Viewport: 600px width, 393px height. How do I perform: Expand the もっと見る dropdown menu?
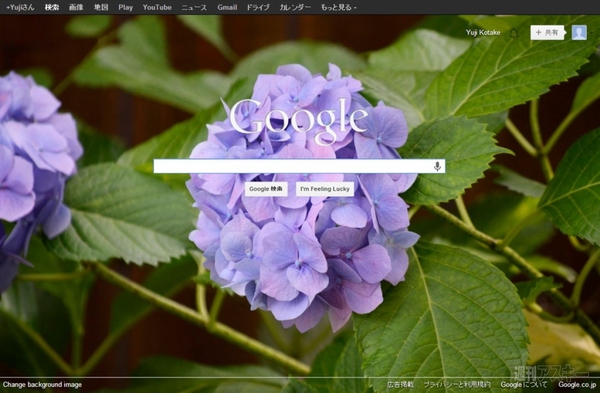tap(339, 7)
